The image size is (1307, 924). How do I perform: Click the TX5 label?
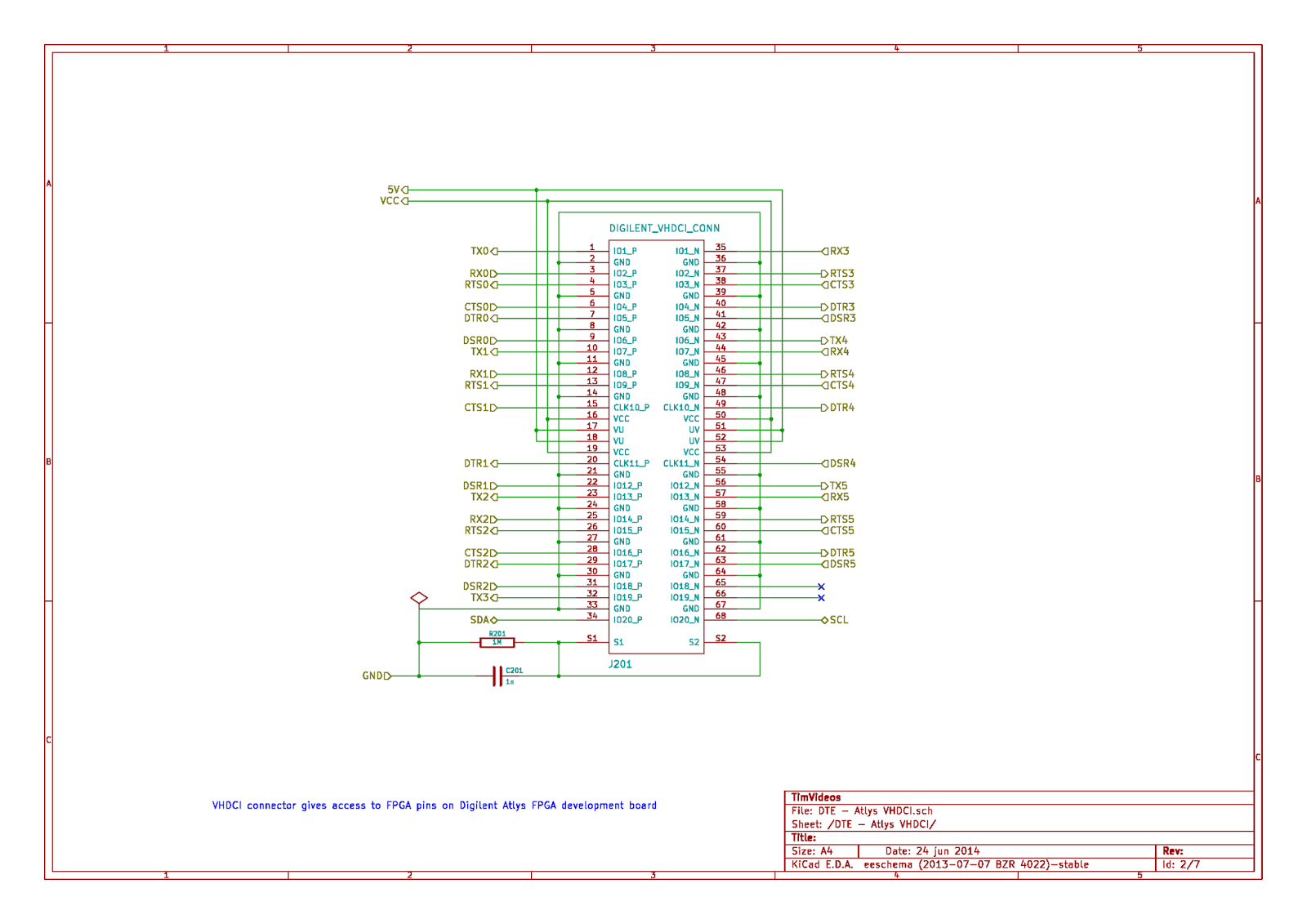point(835,485)
